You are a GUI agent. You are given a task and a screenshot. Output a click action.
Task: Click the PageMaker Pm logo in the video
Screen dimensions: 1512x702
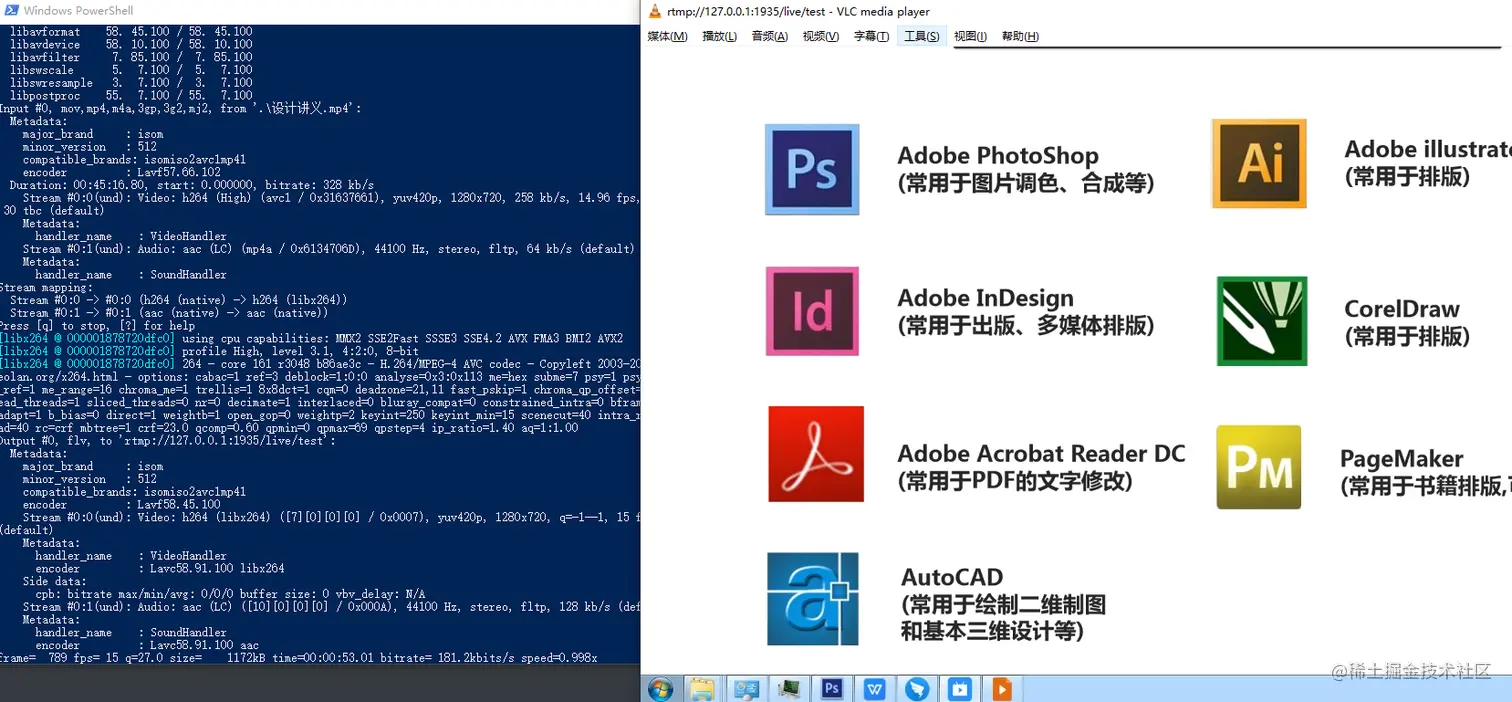click(x=1258, y=467)
